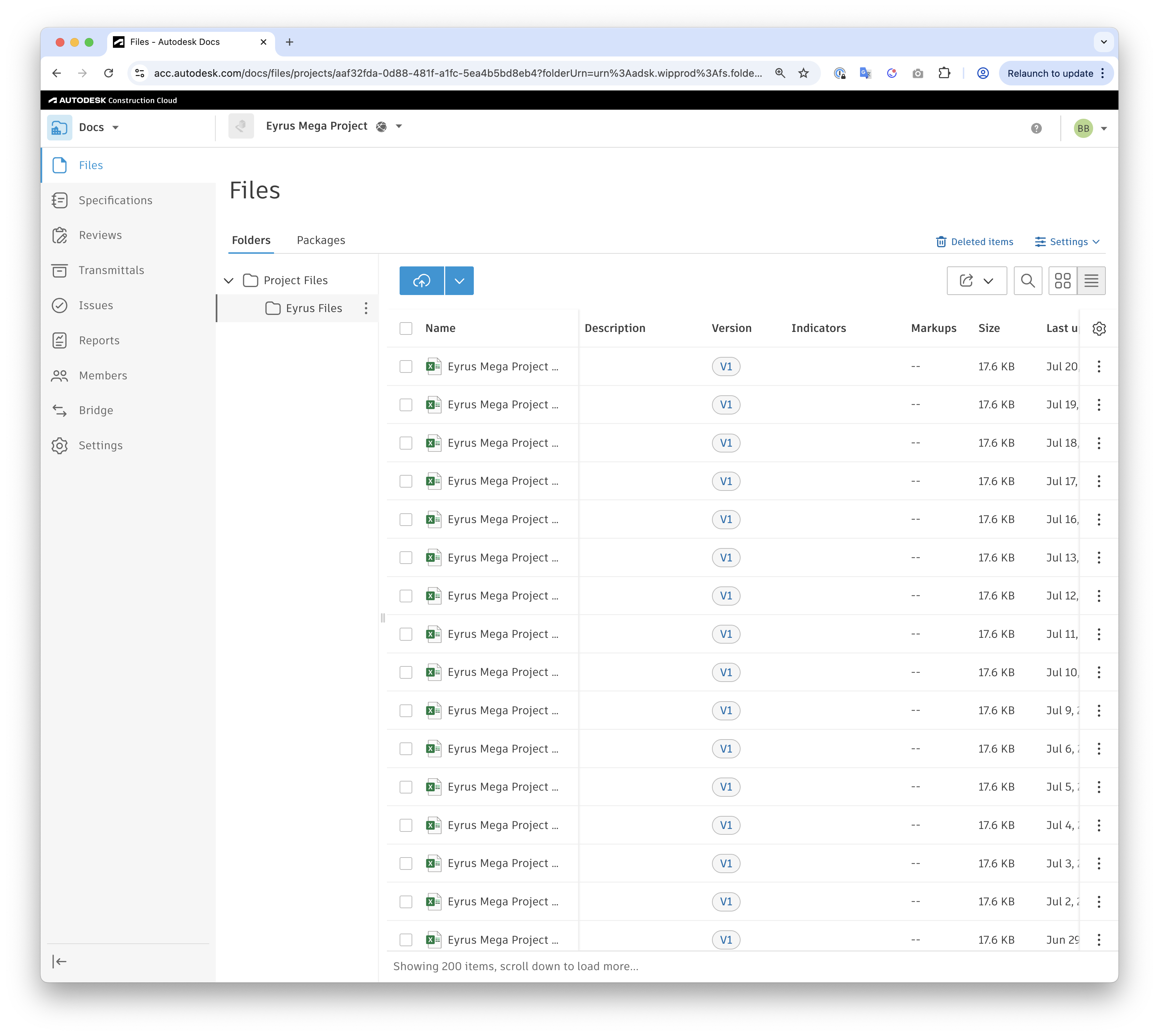1159x1036 pixels.
Task: Open more actions for the Jul 5 file
Action: [x=1099, y=787]
